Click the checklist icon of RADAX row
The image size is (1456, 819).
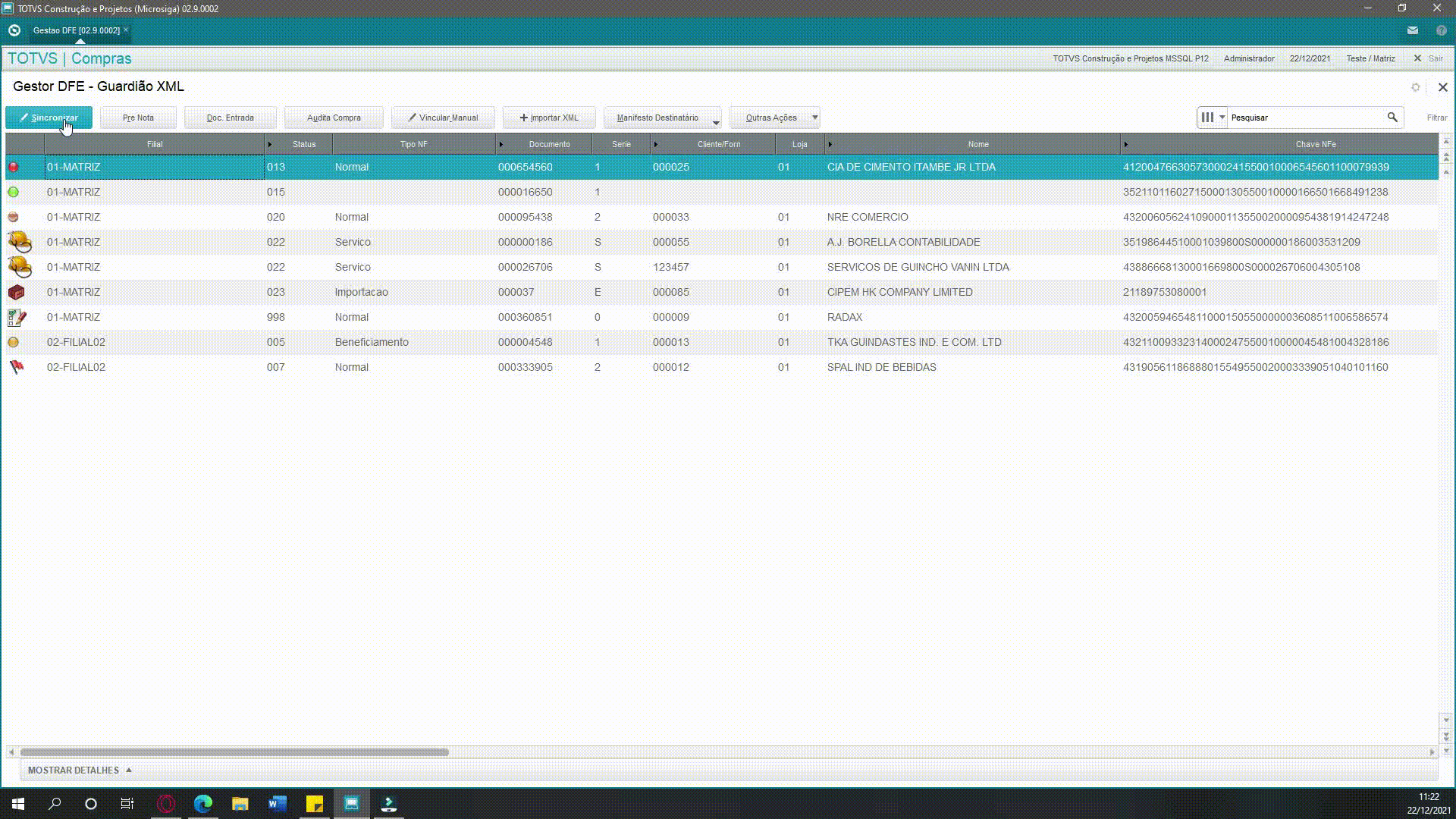coord(17,317)
